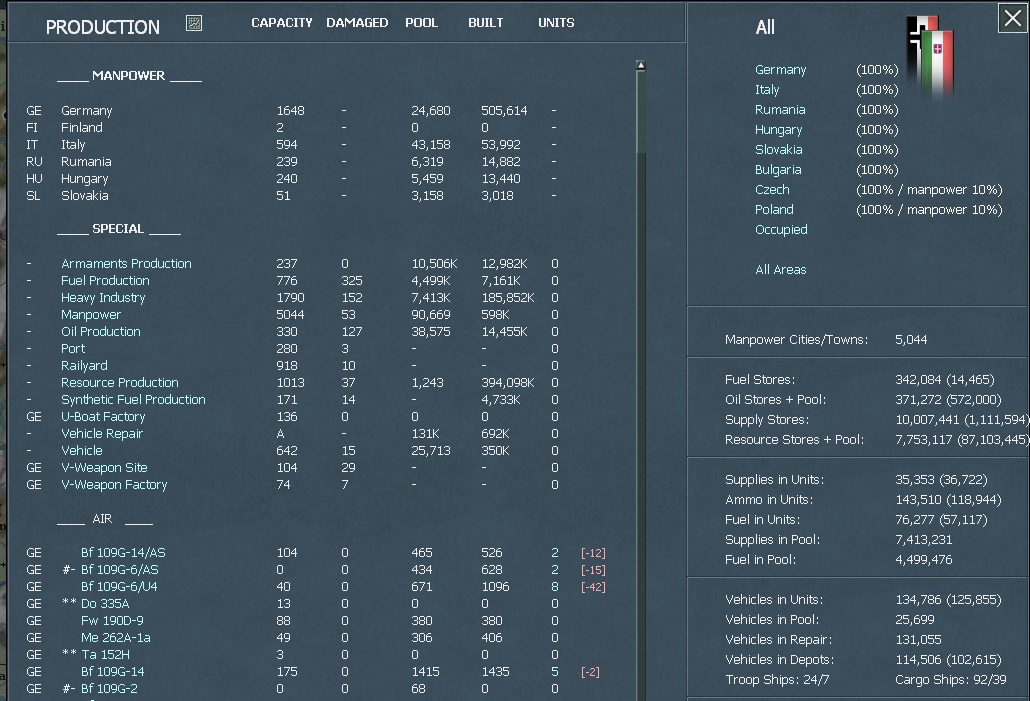Click Germany manpower pool value 24,680
Image resolution: width=1030 pixels, height=701 pixels.
[x=431, y=111]
